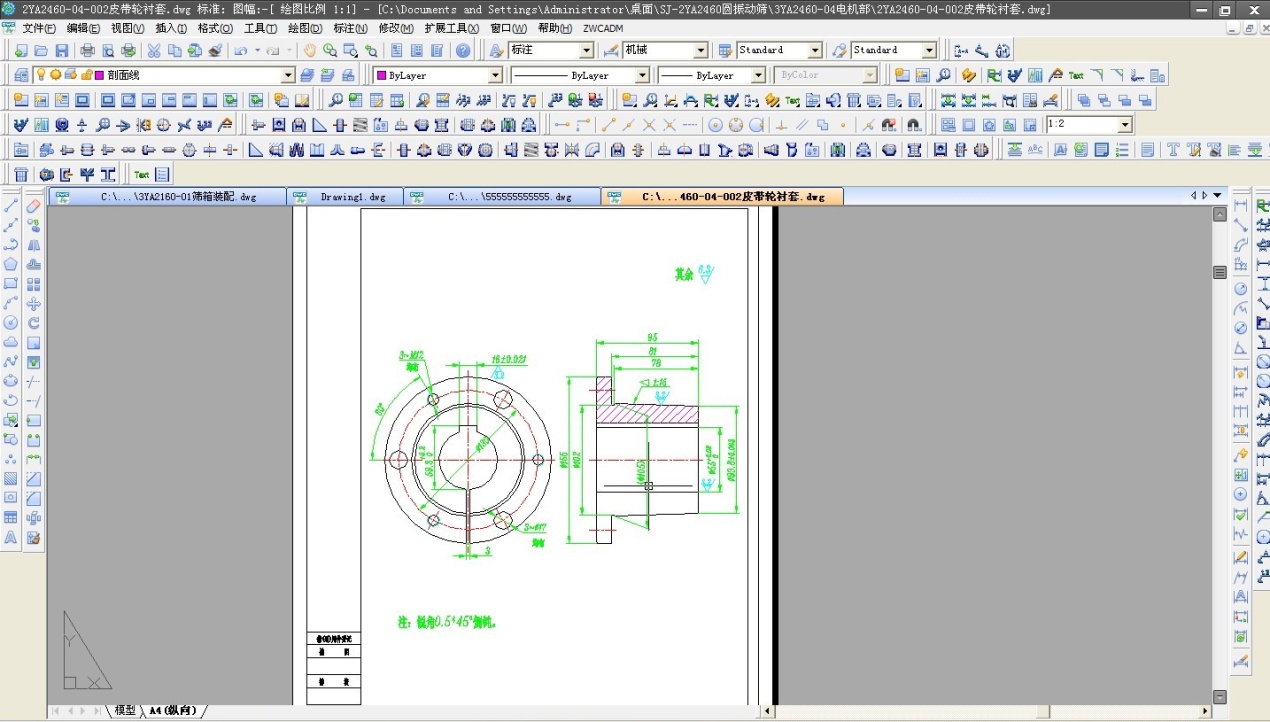Select the Line draw tool
Screen dimensions: 1270x722
coord(11,205)
